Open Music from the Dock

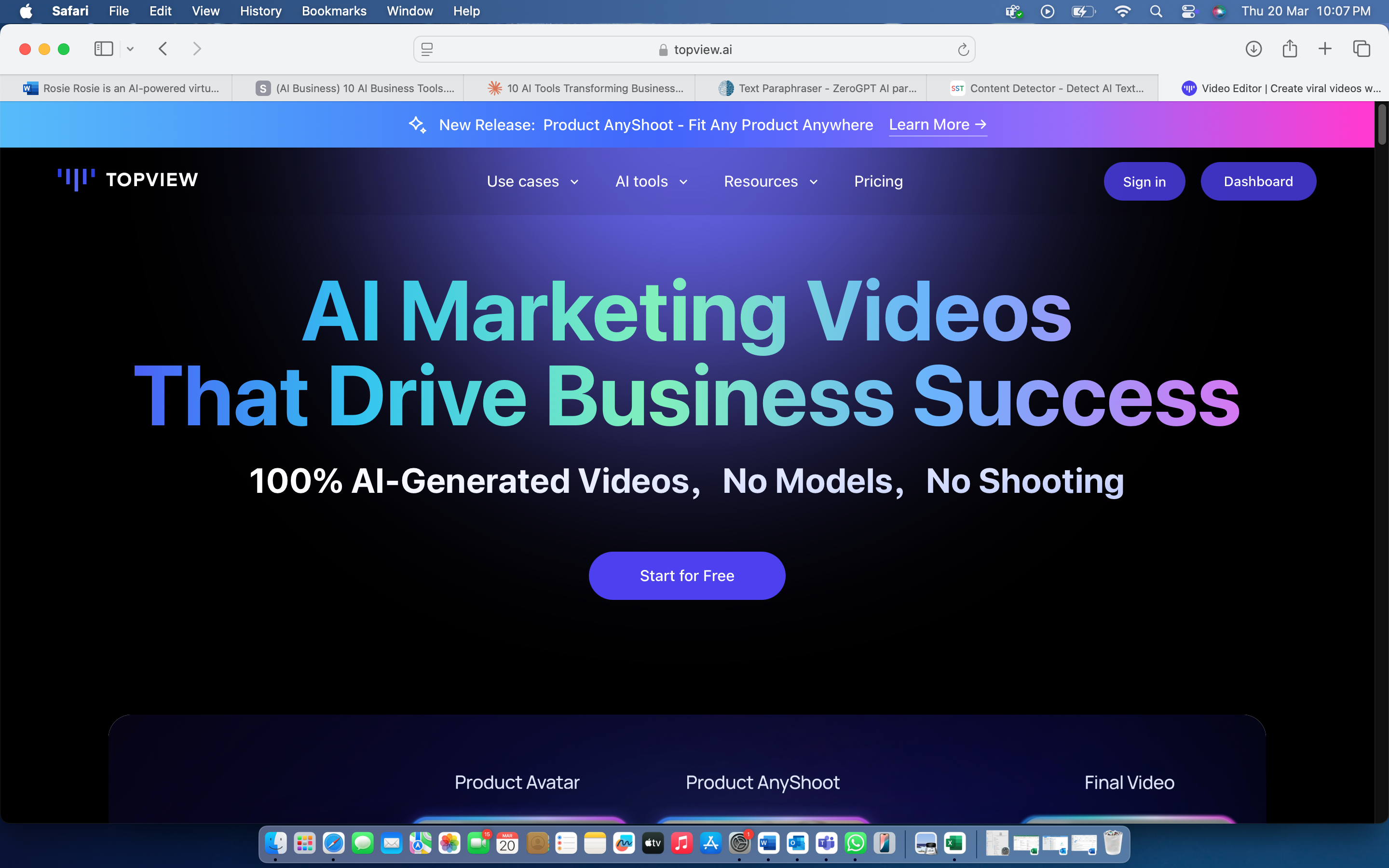point(681,843)
